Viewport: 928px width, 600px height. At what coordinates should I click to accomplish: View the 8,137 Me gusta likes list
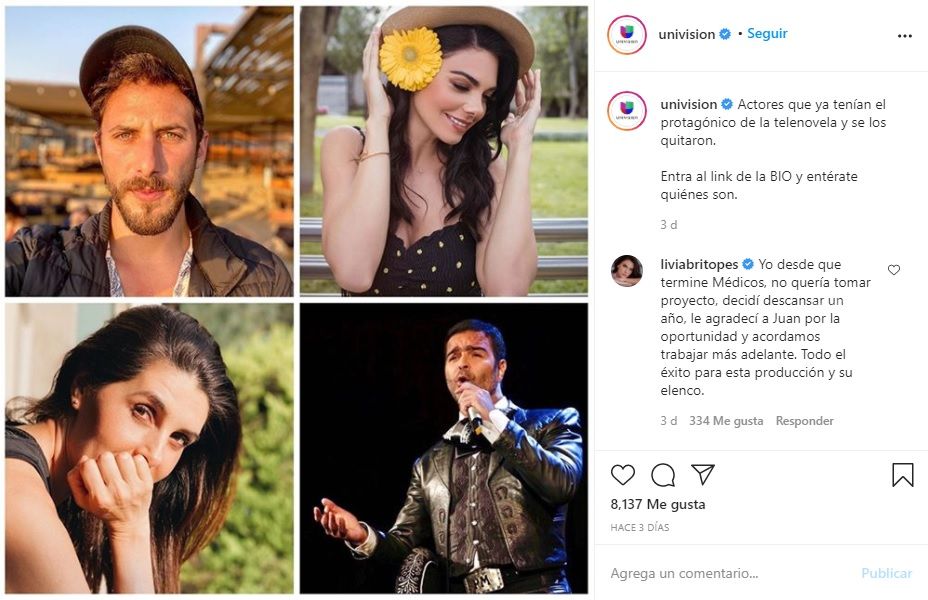coord(658,504)
